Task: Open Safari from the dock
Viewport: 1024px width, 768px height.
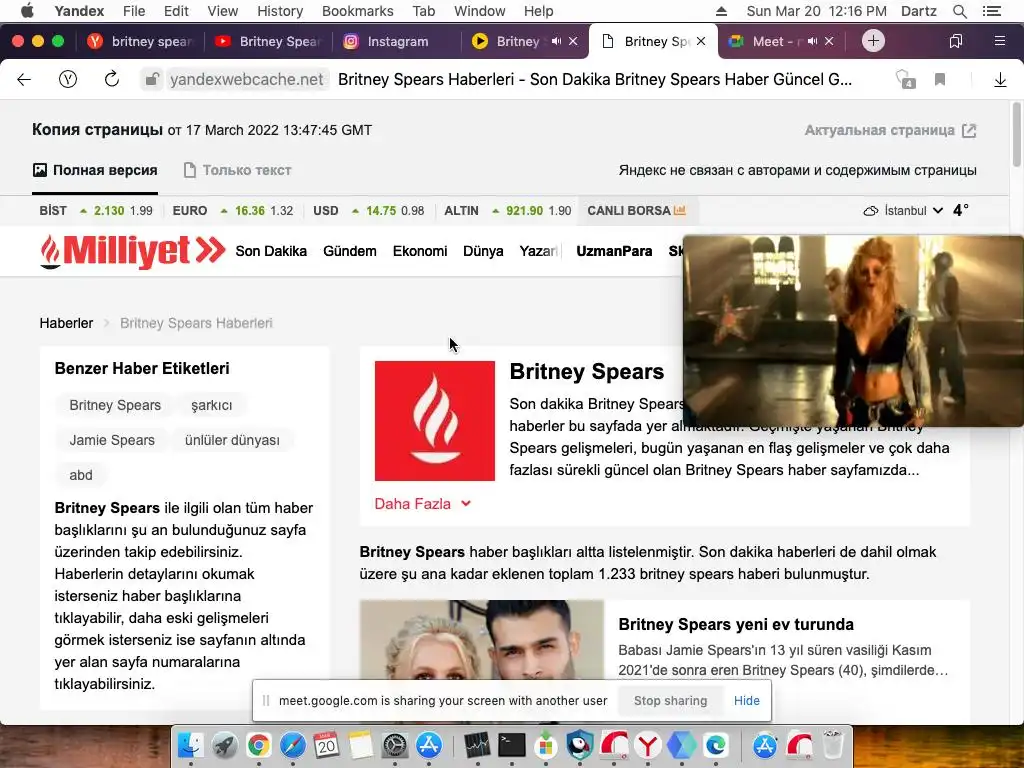Action: (293, 745)
